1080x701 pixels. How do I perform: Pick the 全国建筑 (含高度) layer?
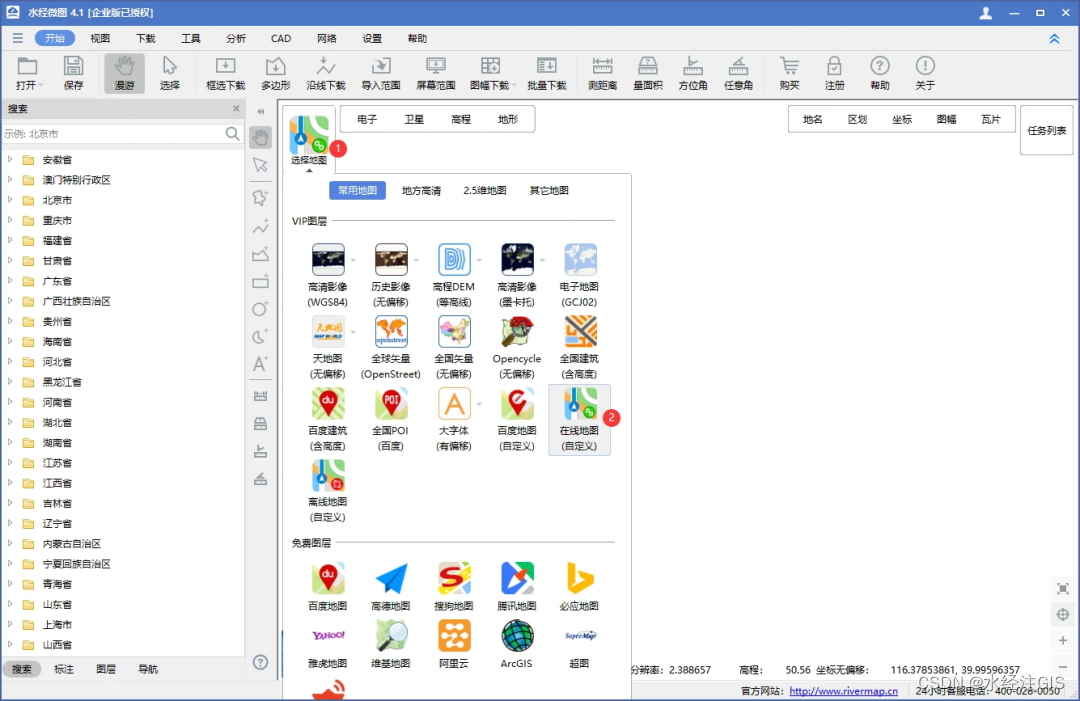(x=579, y=347)
